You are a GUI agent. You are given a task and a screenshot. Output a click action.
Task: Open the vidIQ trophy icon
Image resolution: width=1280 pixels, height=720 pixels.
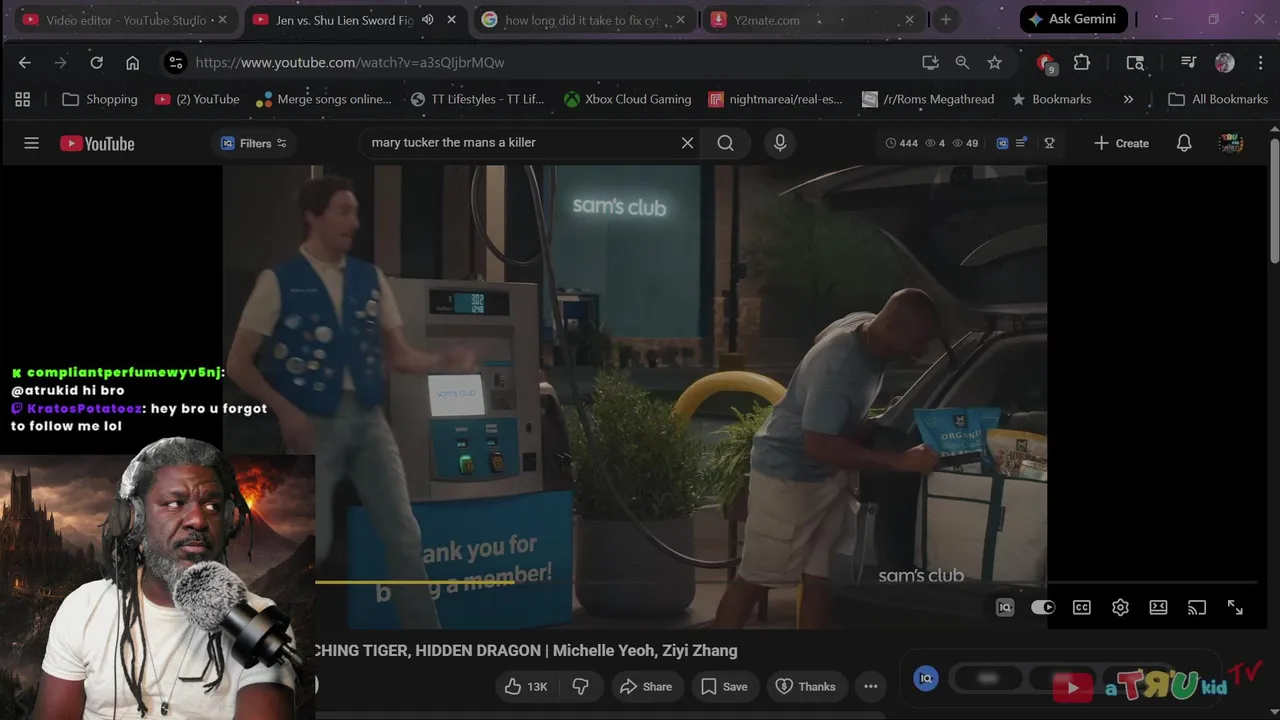point(1049,143)
